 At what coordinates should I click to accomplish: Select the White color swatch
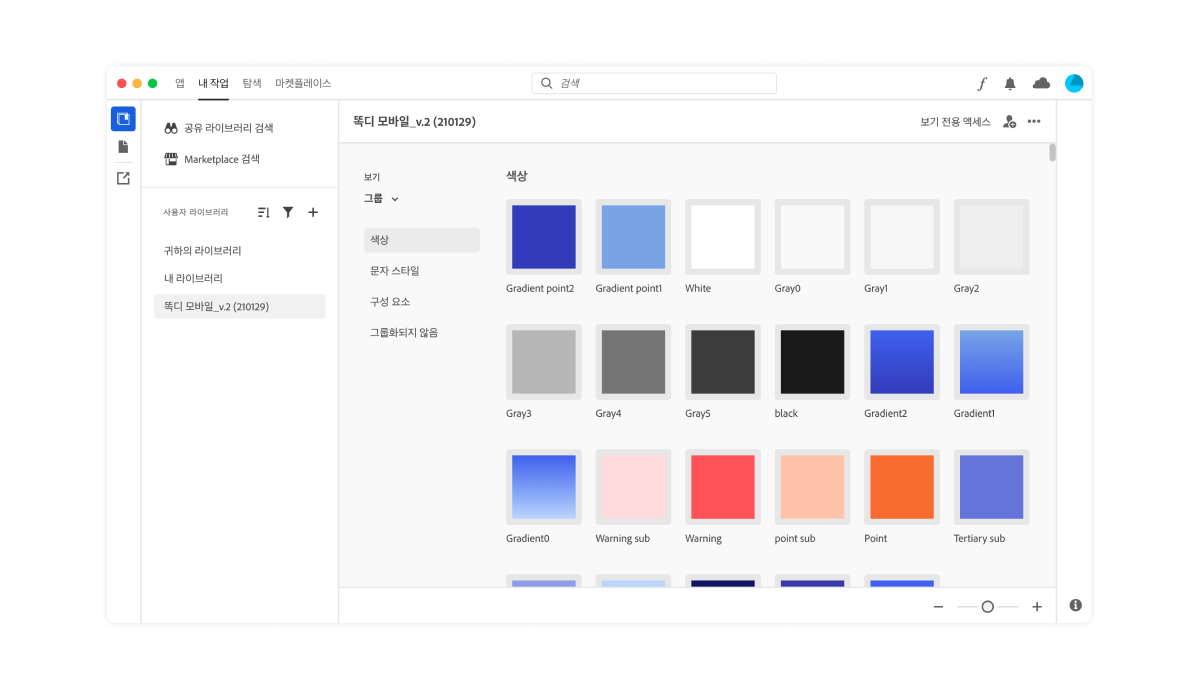[723, 237]
